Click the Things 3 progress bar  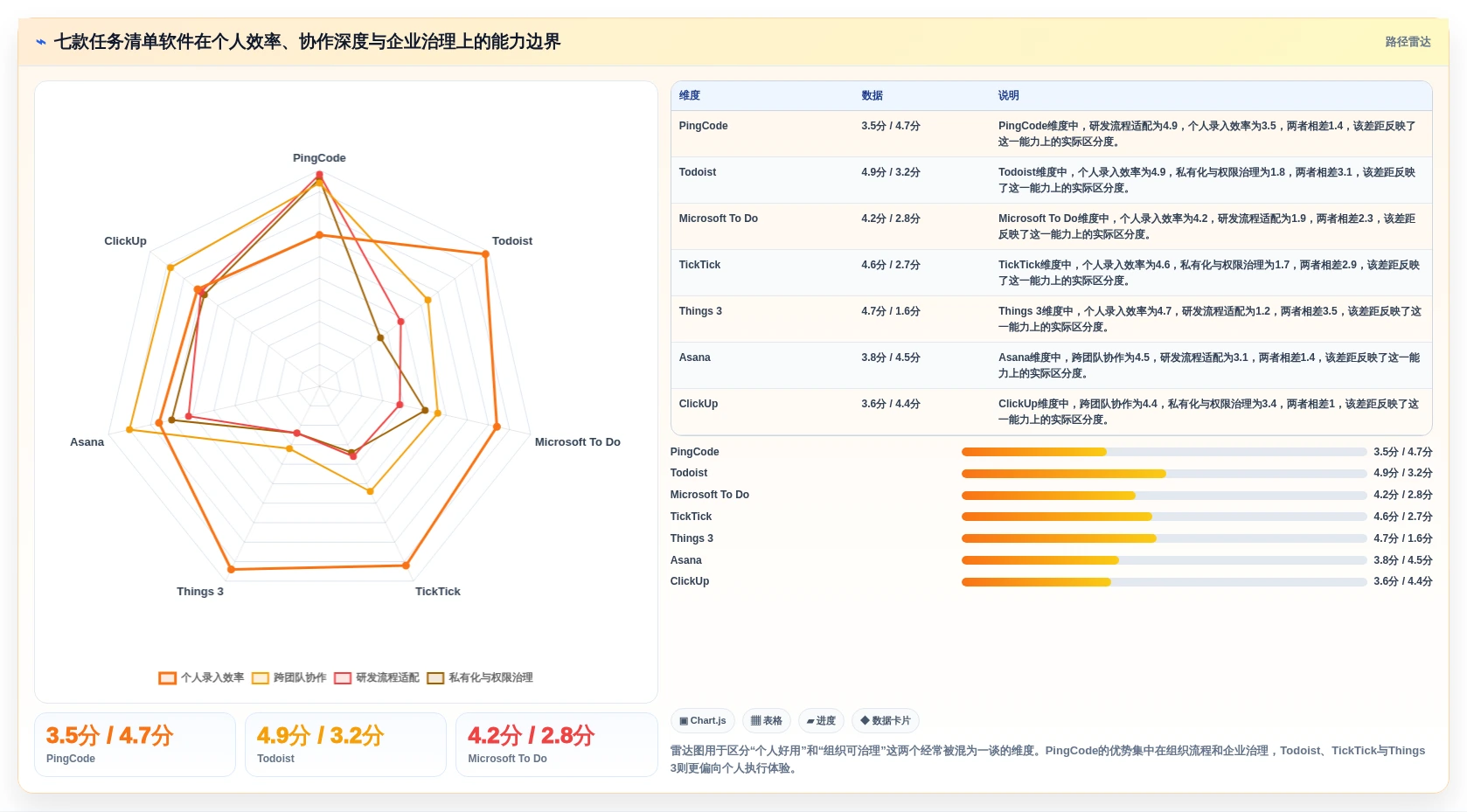pos(1164,538)
